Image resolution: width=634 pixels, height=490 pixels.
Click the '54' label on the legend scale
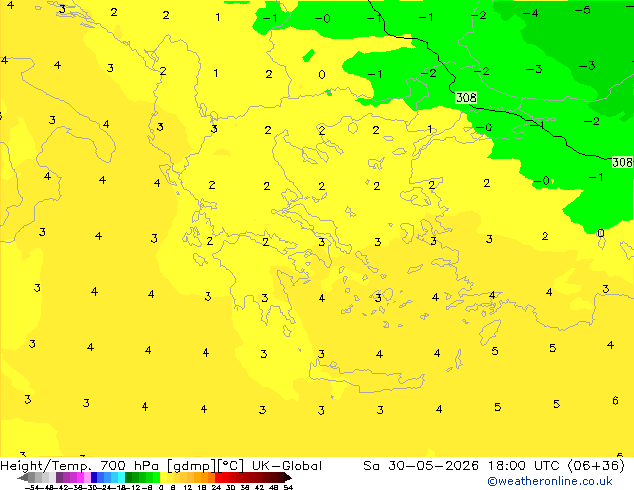[287, 488]
